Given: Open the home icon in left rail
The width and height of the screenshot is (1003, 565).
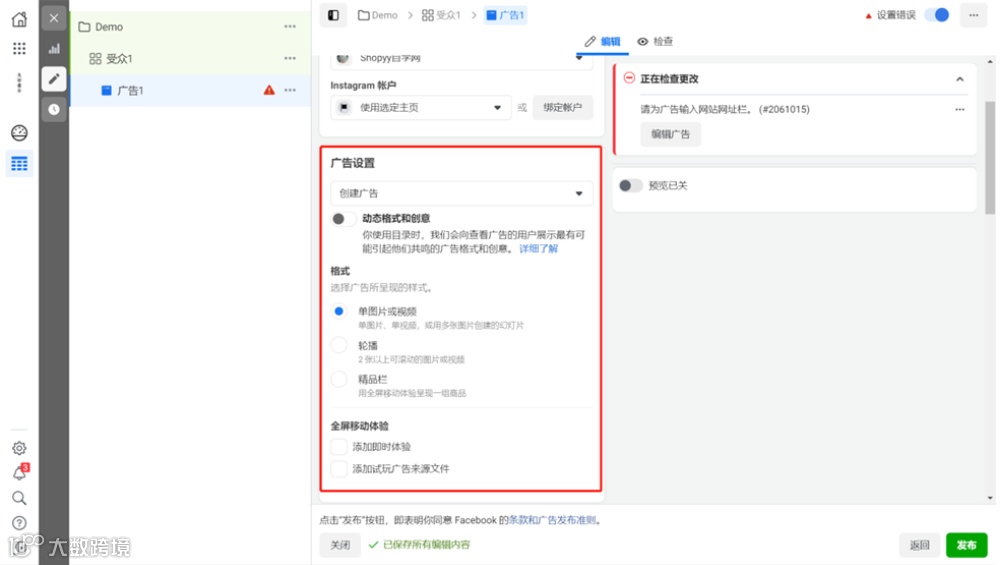Looking at the screenshot, I should [19, 19].
